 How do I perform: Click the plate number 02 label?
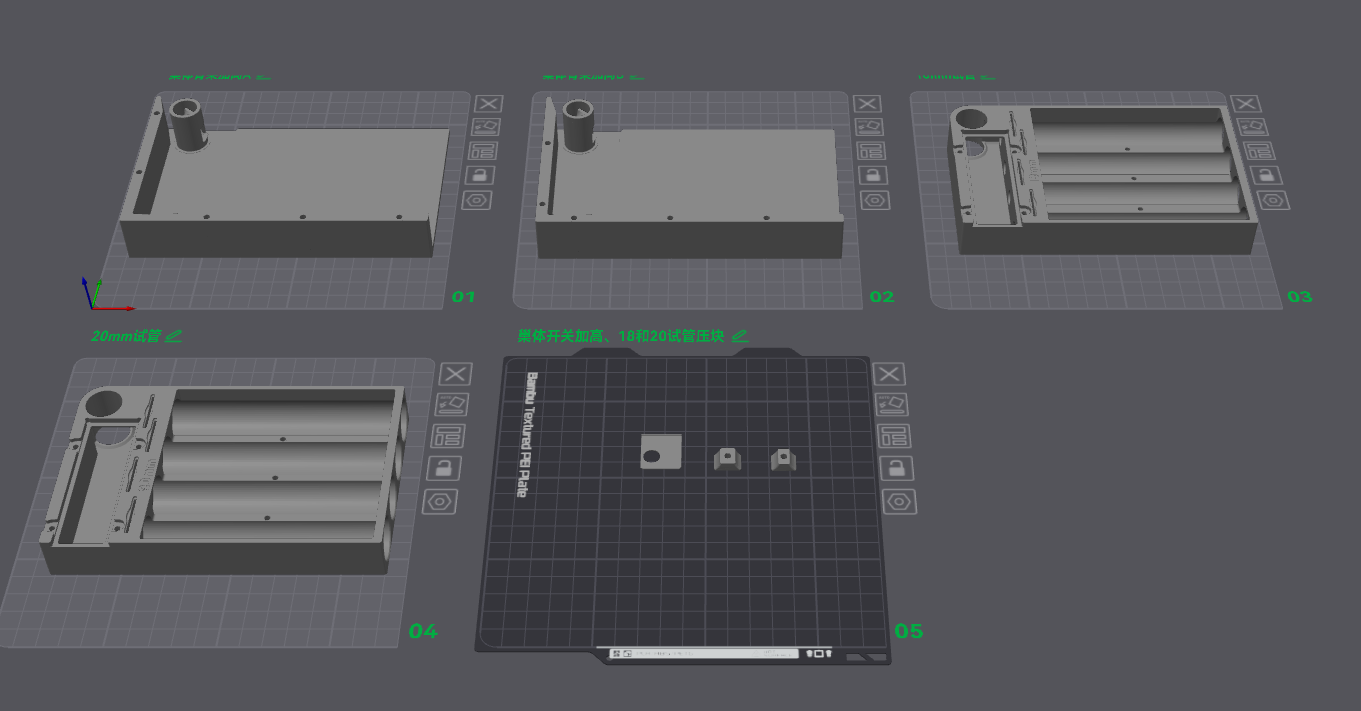coord(882,297)
